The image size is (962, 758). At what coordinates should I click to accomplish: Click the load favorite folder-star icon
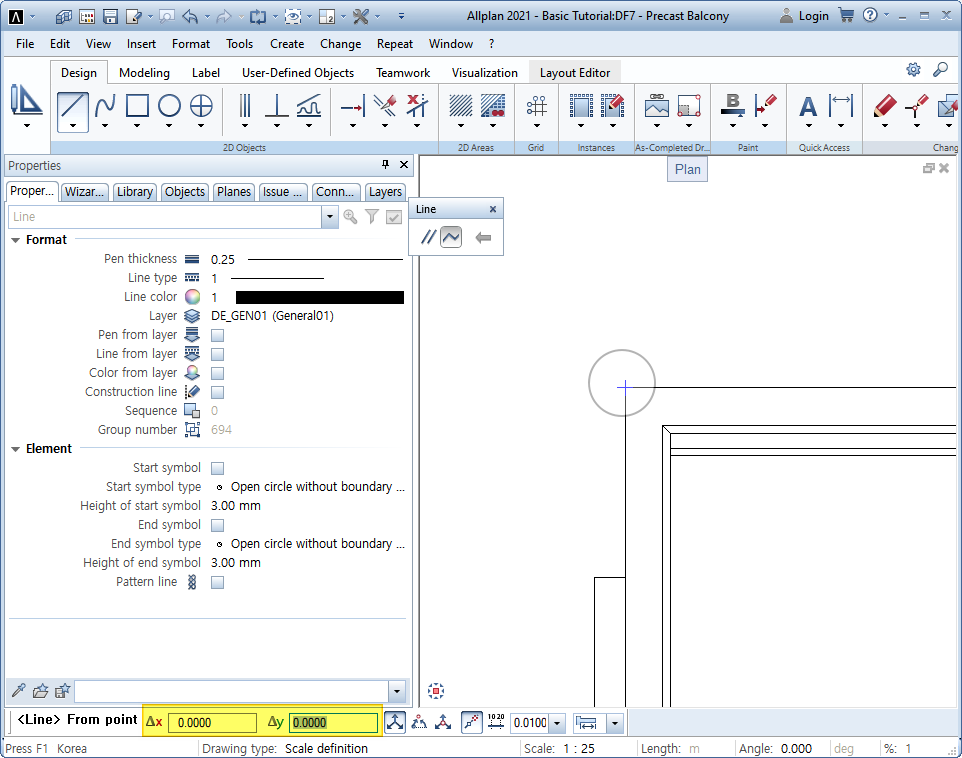[40, 691]
